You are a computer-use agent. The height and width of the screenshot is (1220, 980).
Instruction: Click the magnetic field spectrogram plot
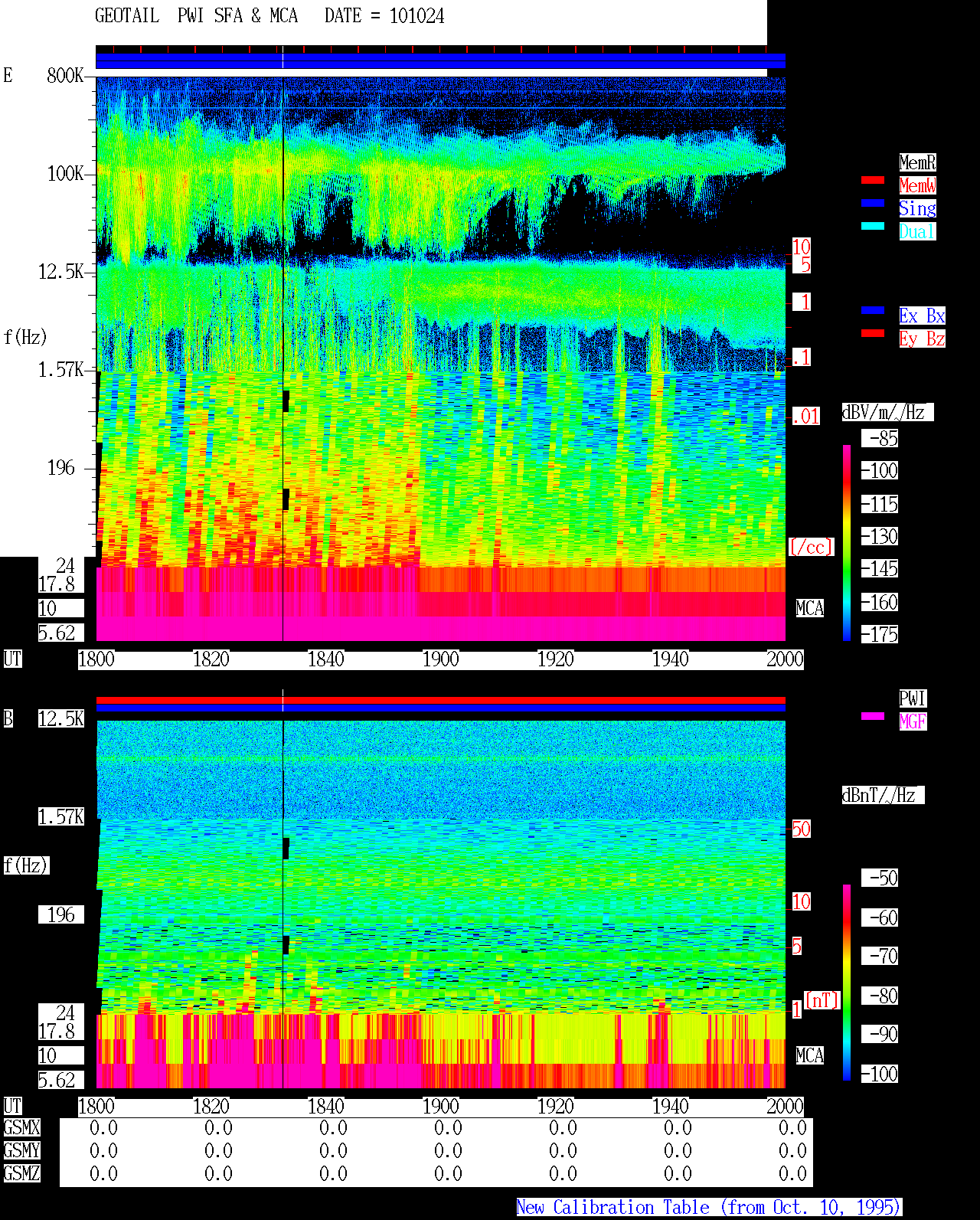440,904
